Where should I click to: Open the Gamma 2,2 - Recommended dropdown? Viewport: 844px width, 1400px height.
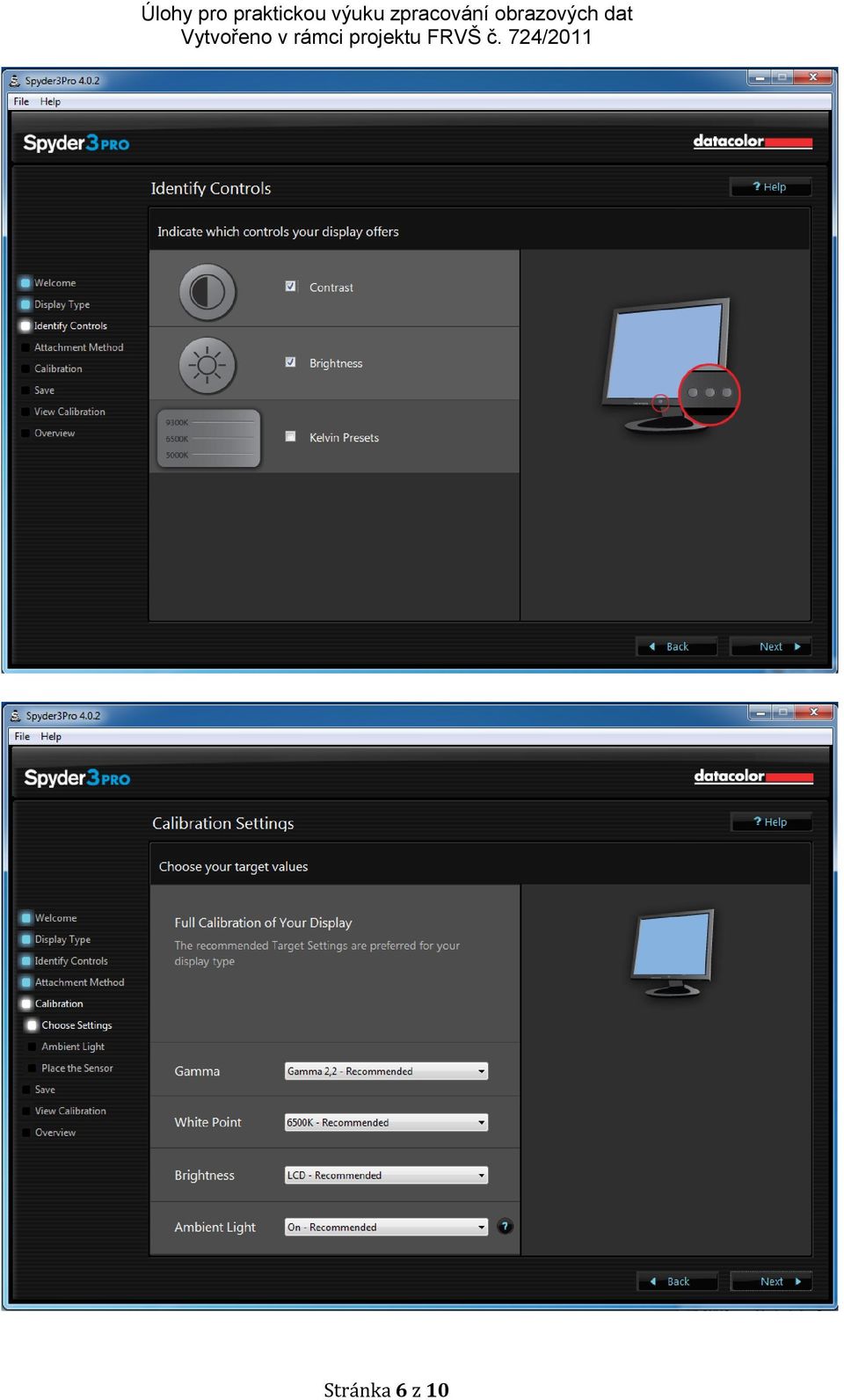tap(386, 1071)
